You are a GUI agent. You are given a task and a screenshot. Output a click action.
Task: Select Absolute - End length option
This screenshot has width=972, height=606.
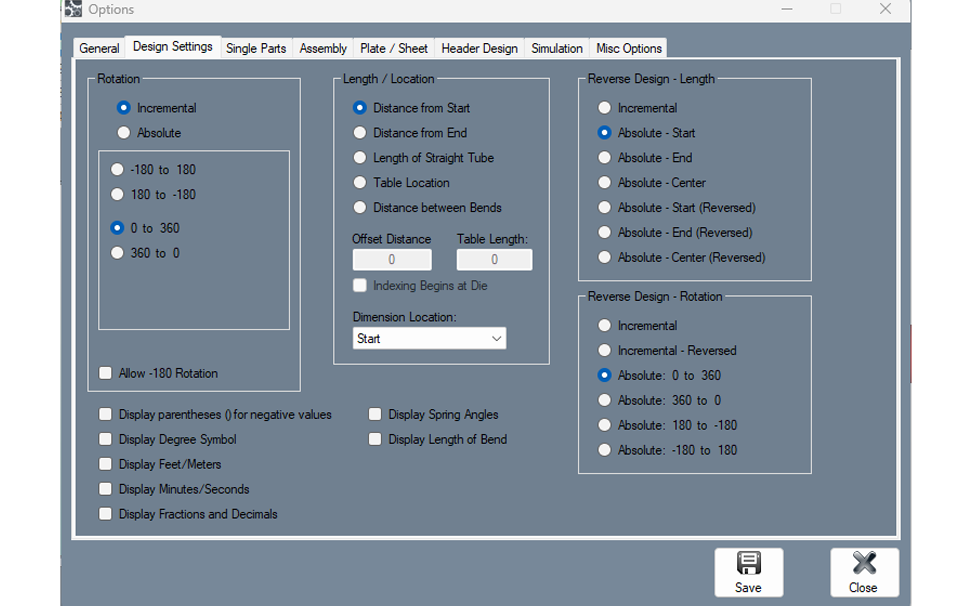click(645, 157)
